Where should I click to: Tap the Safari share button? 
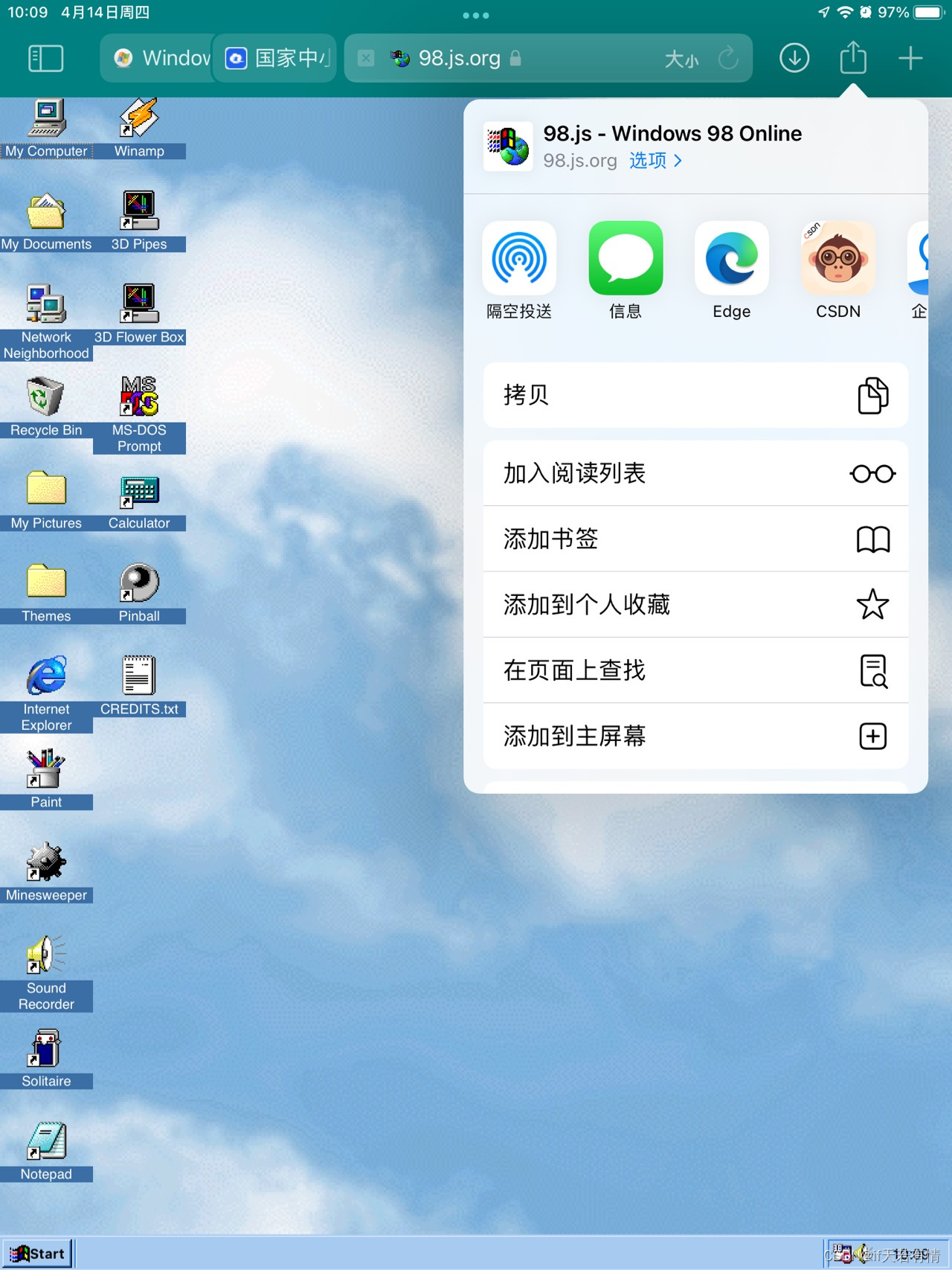(853, 57)
